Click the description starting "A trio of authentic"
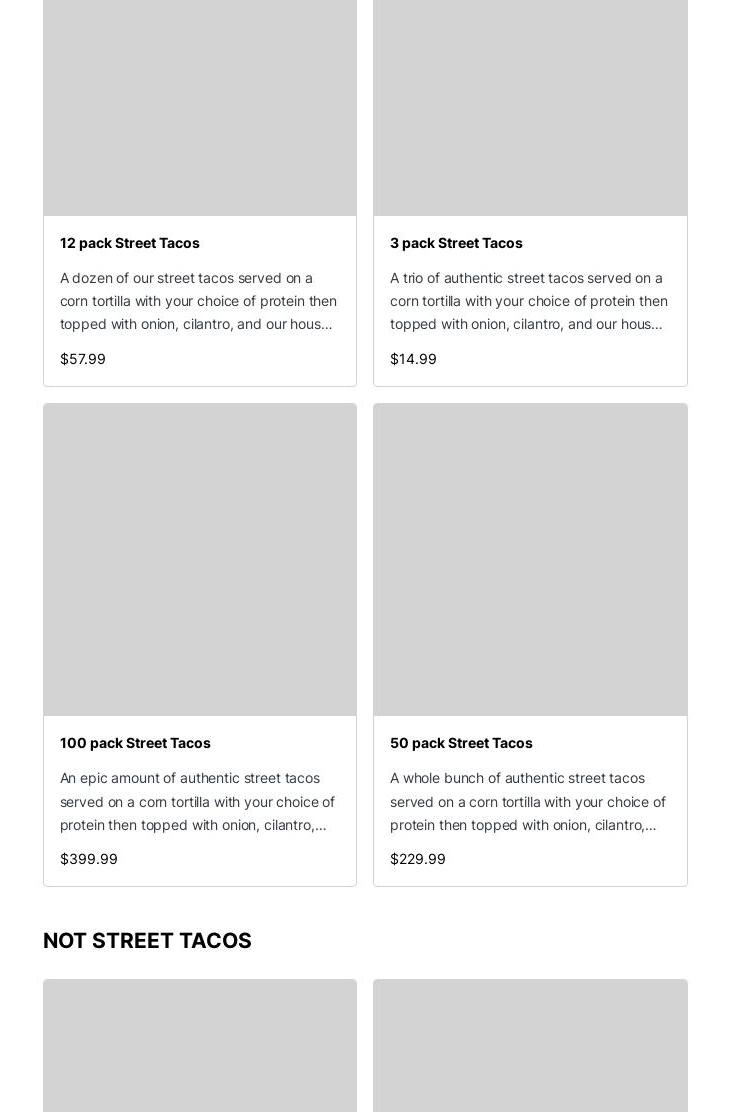730x1112 pixels. point(528,301)
